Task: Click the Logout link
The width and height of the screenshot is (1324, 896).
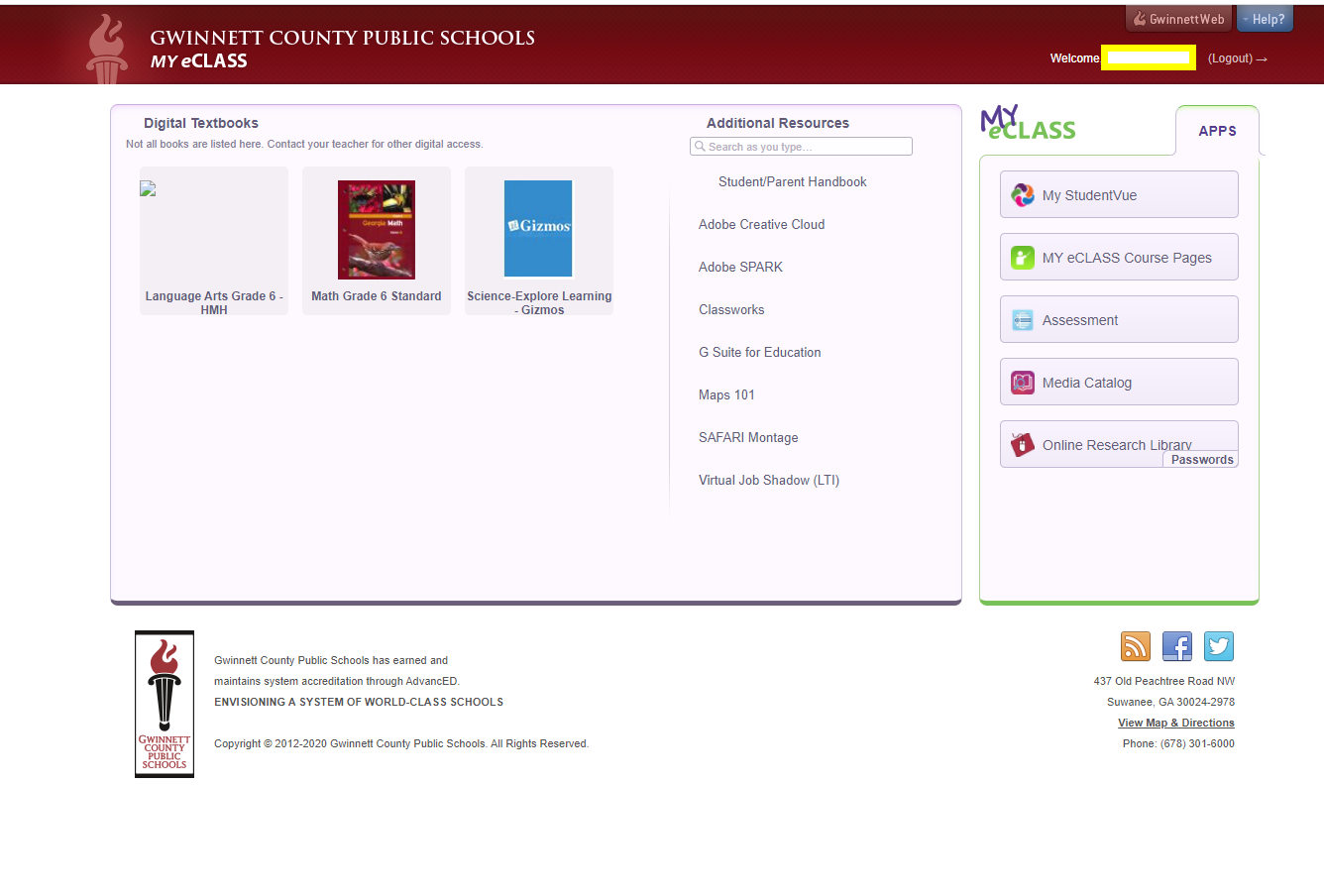Action: 1238,58
